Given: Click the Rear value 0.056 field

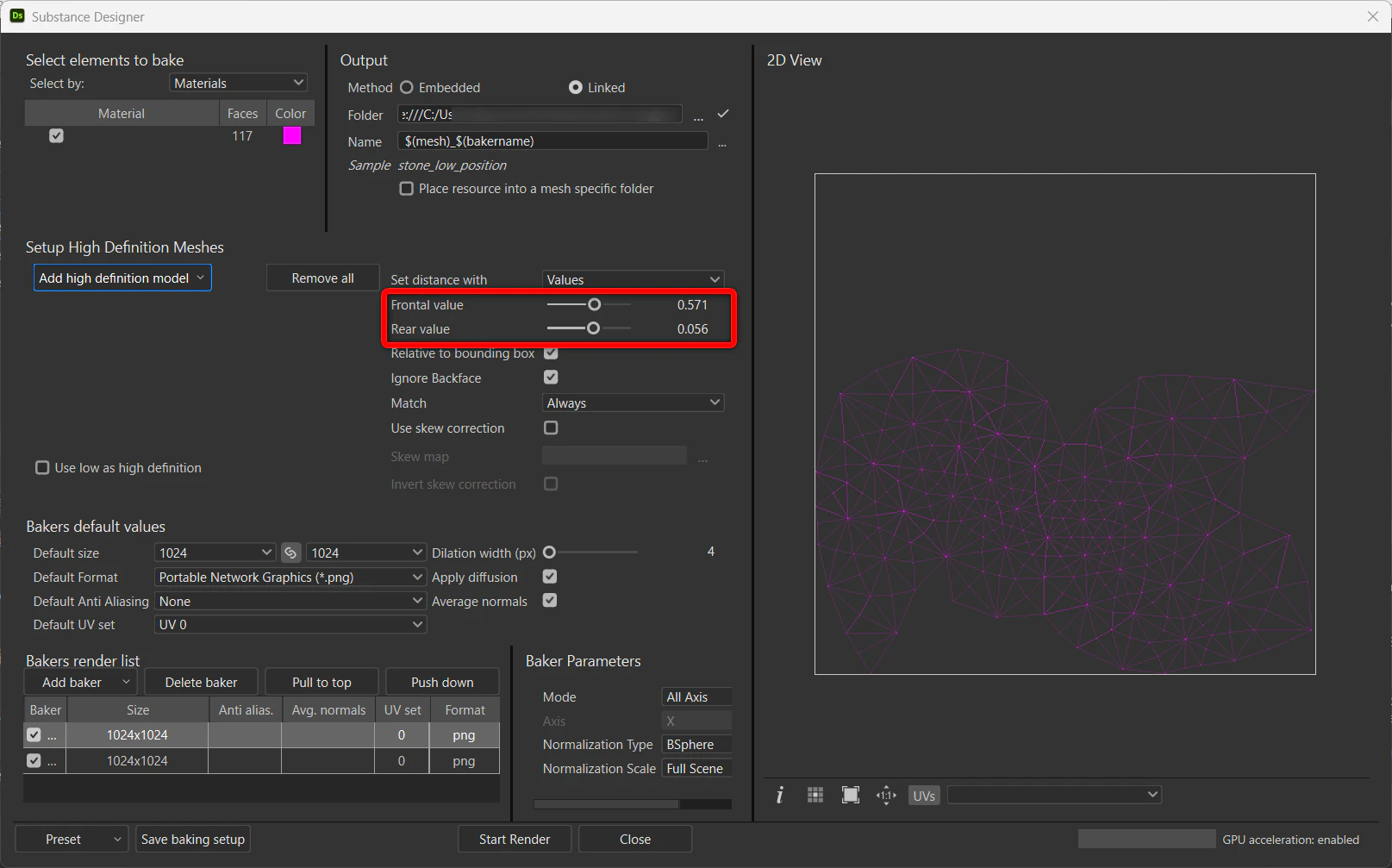Looking at the screenshot, I should (692, 329).
